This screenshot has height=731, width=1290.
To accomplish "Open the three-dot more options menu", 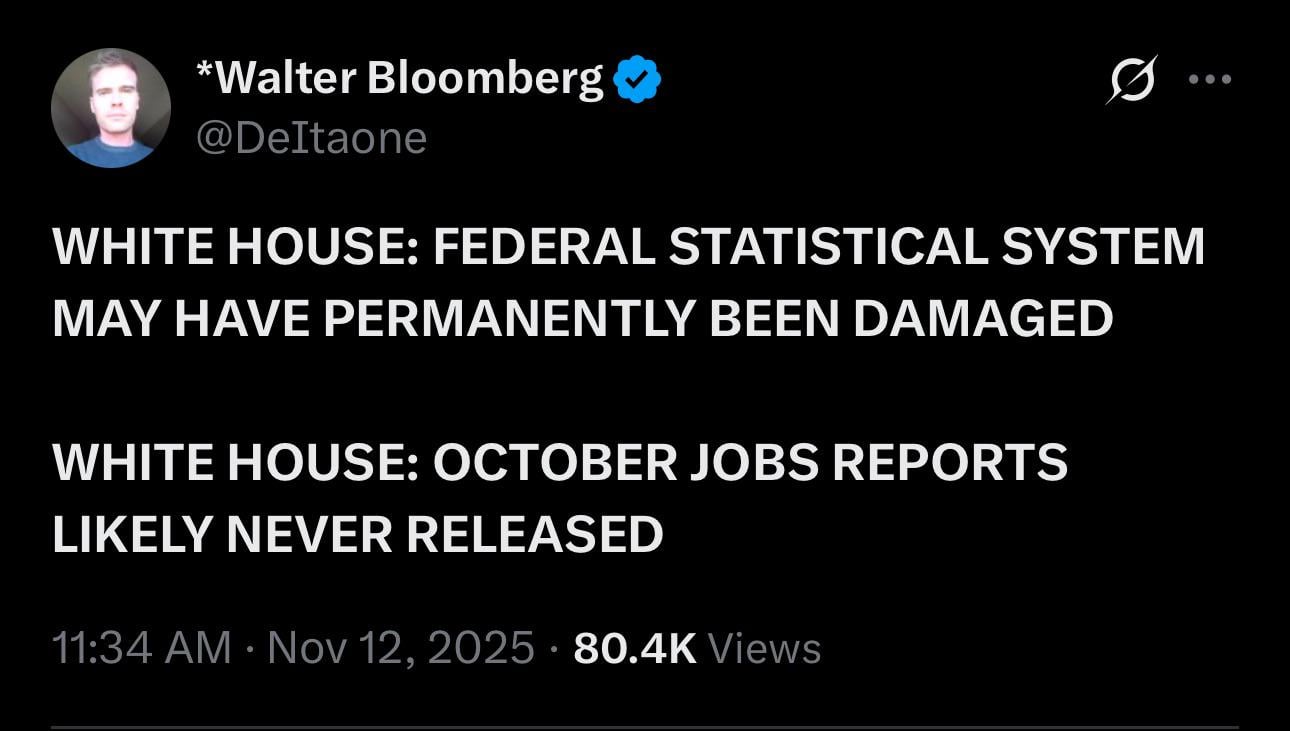I will 1210,79.
